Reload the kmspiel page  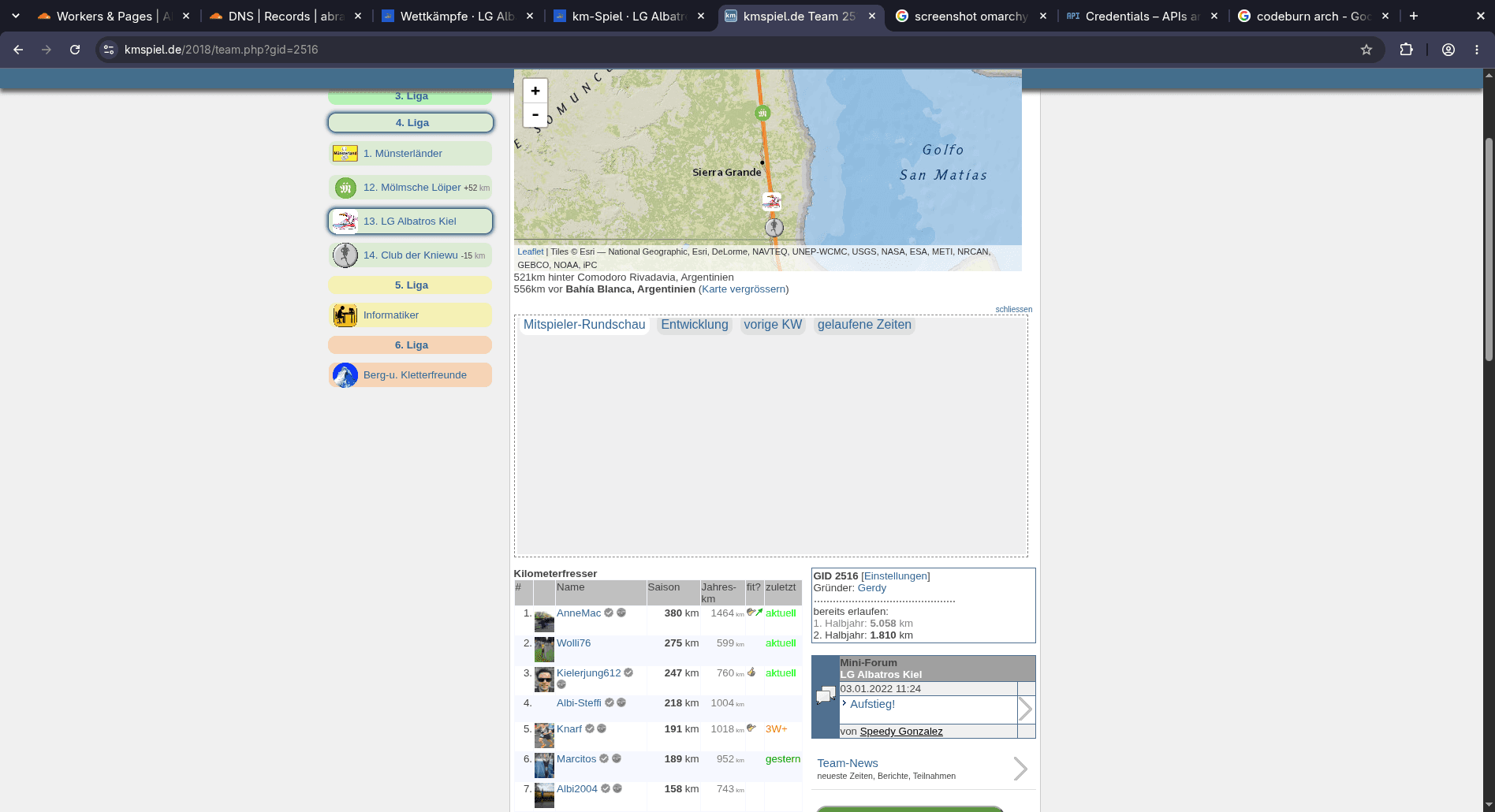click(x=75, y=50)
